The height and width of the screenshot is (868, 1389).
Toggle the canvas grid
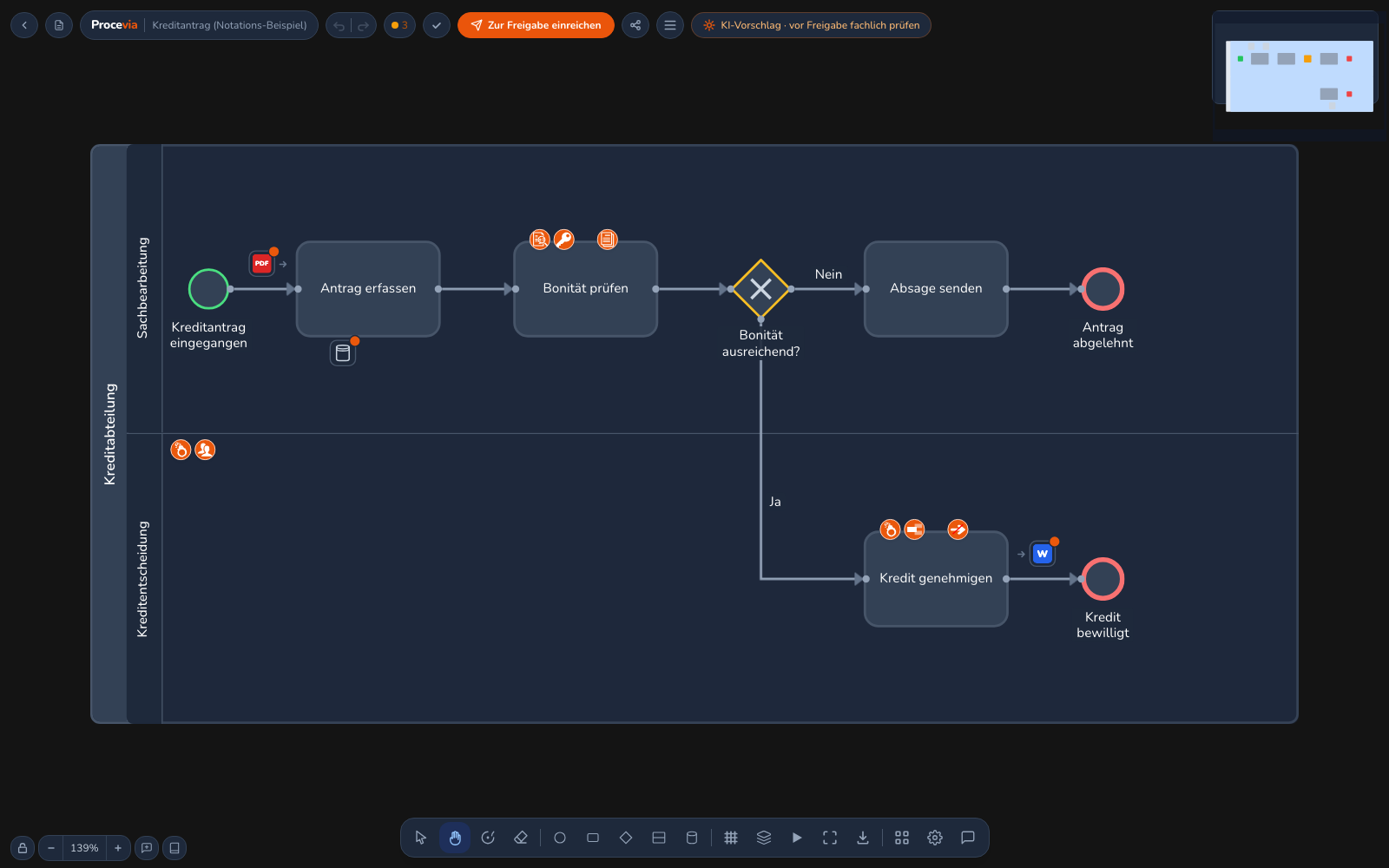click(731, 838)
